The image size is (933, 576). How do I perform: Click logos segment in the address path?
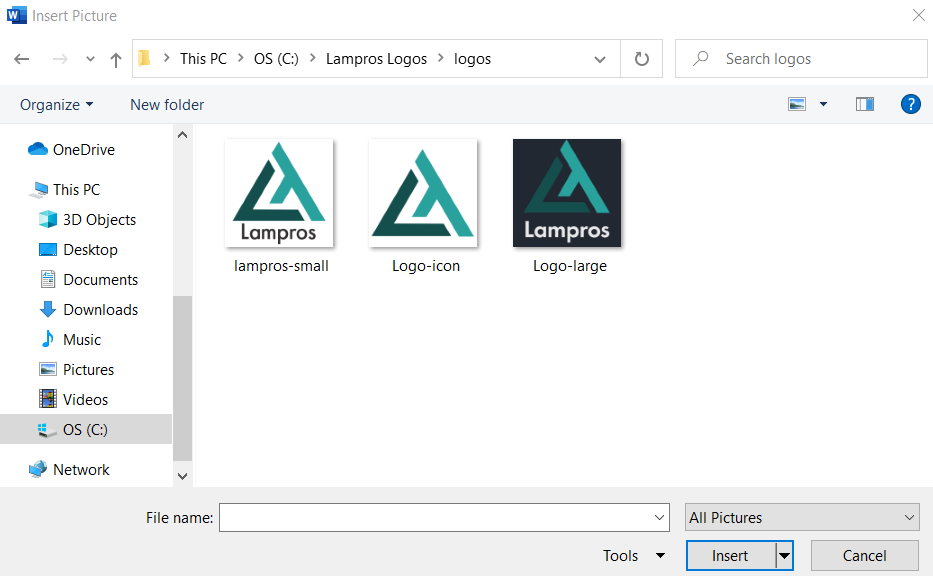[x=472, y=59]
